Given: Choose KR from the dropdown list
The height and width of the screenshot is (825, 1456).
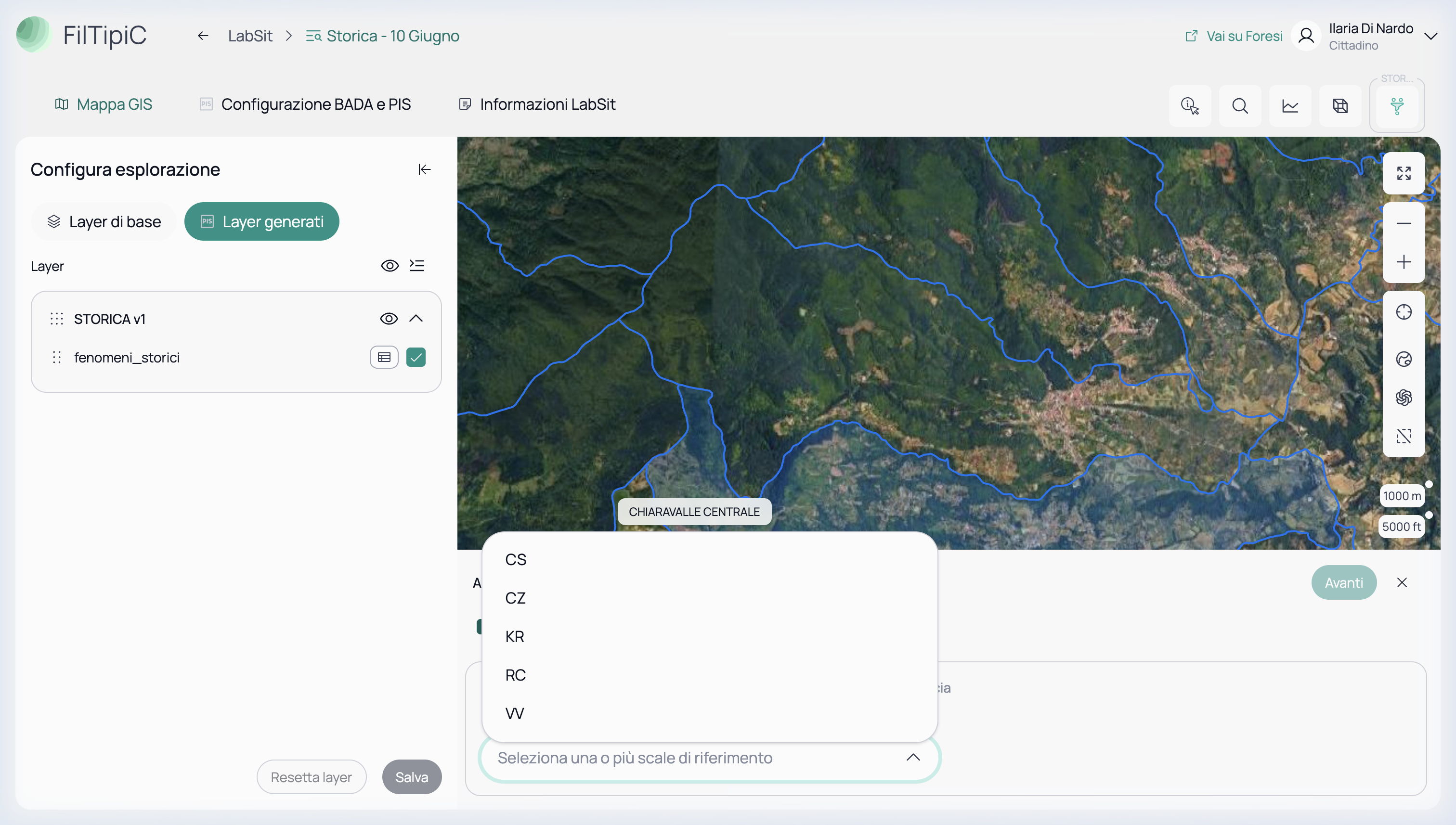Looking at the screenshot, I should click(710, 637).
